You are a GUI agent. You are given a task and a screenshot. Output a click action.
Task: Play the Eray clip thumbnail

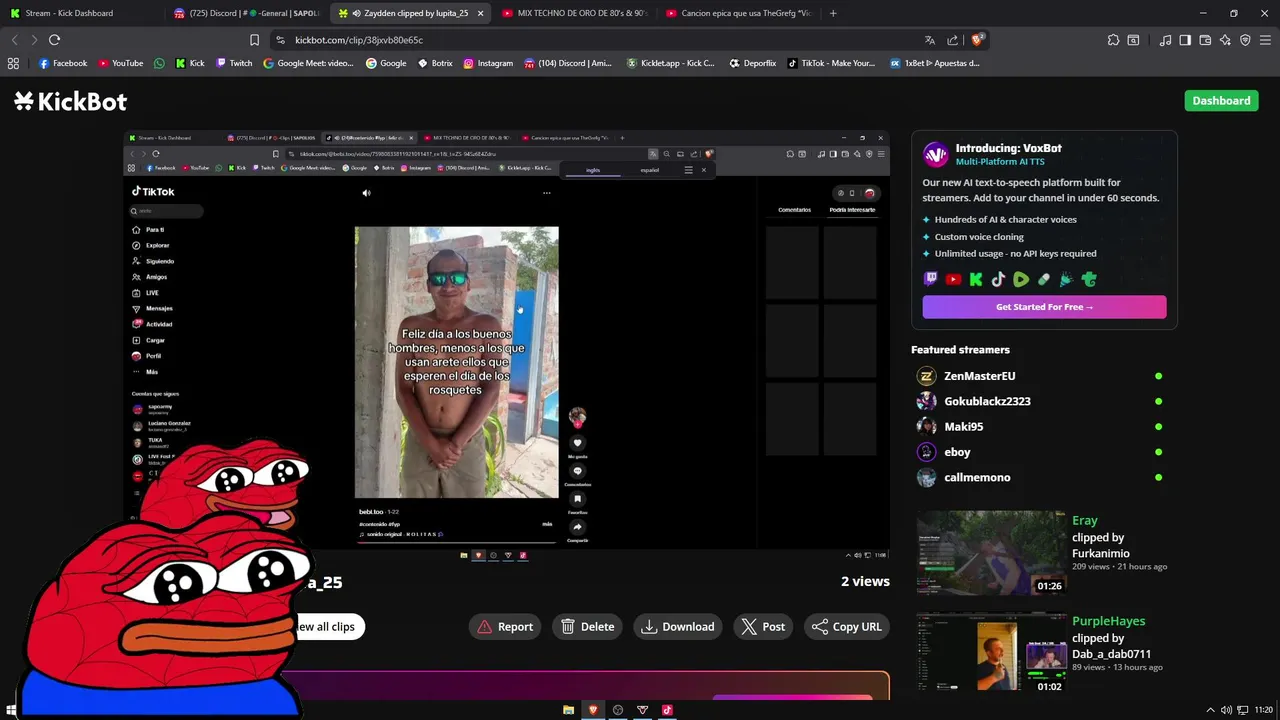point(991,553)
